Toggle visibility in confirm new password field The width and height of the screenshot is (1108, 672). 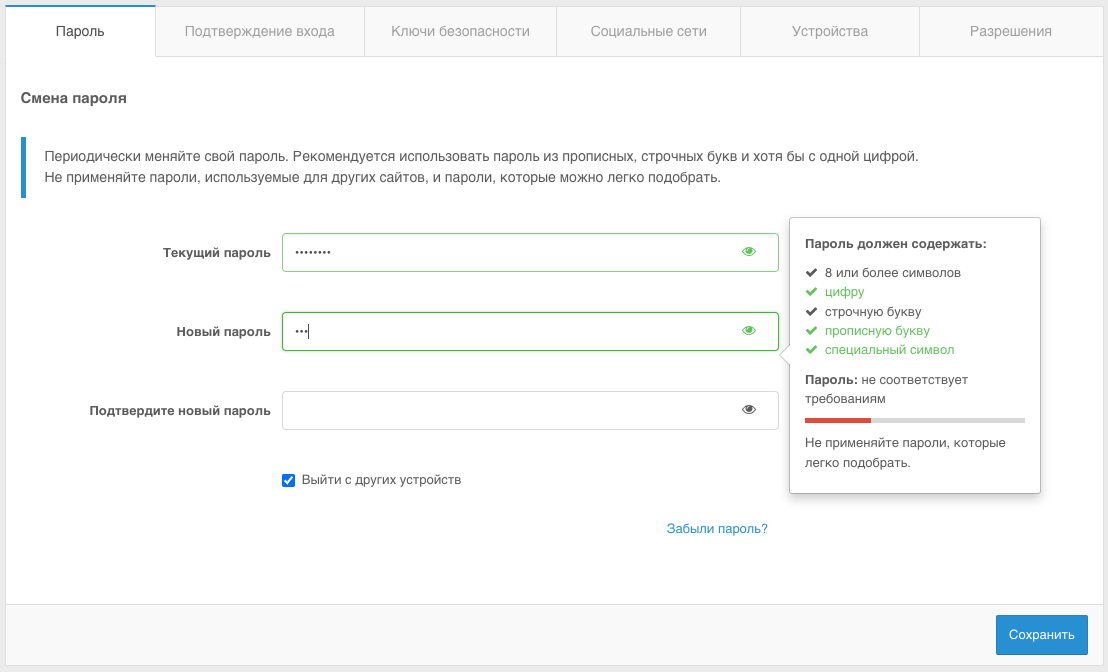coord(749,410)
